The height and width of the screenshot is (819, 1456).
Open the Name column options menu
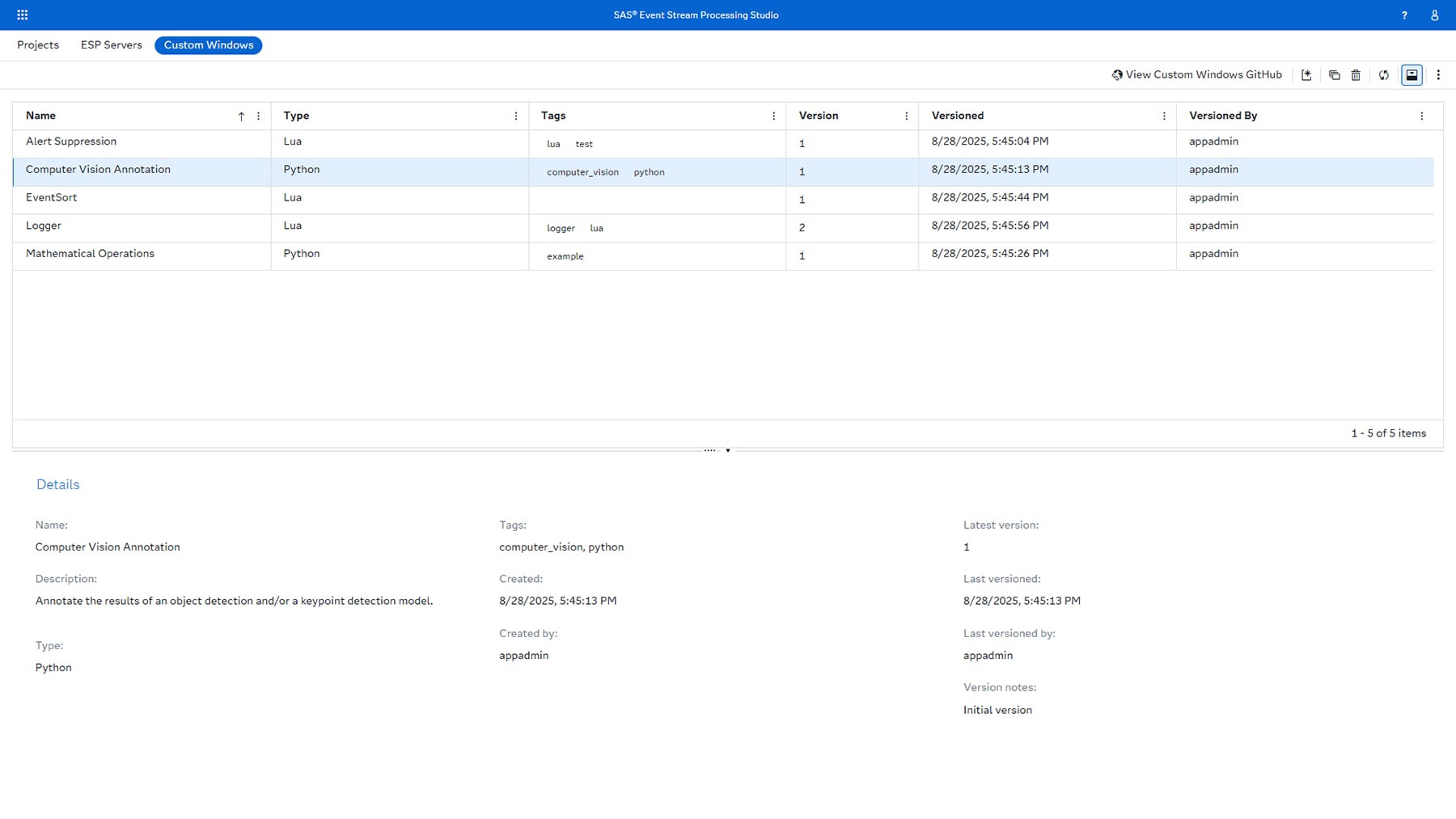point(258,116)
